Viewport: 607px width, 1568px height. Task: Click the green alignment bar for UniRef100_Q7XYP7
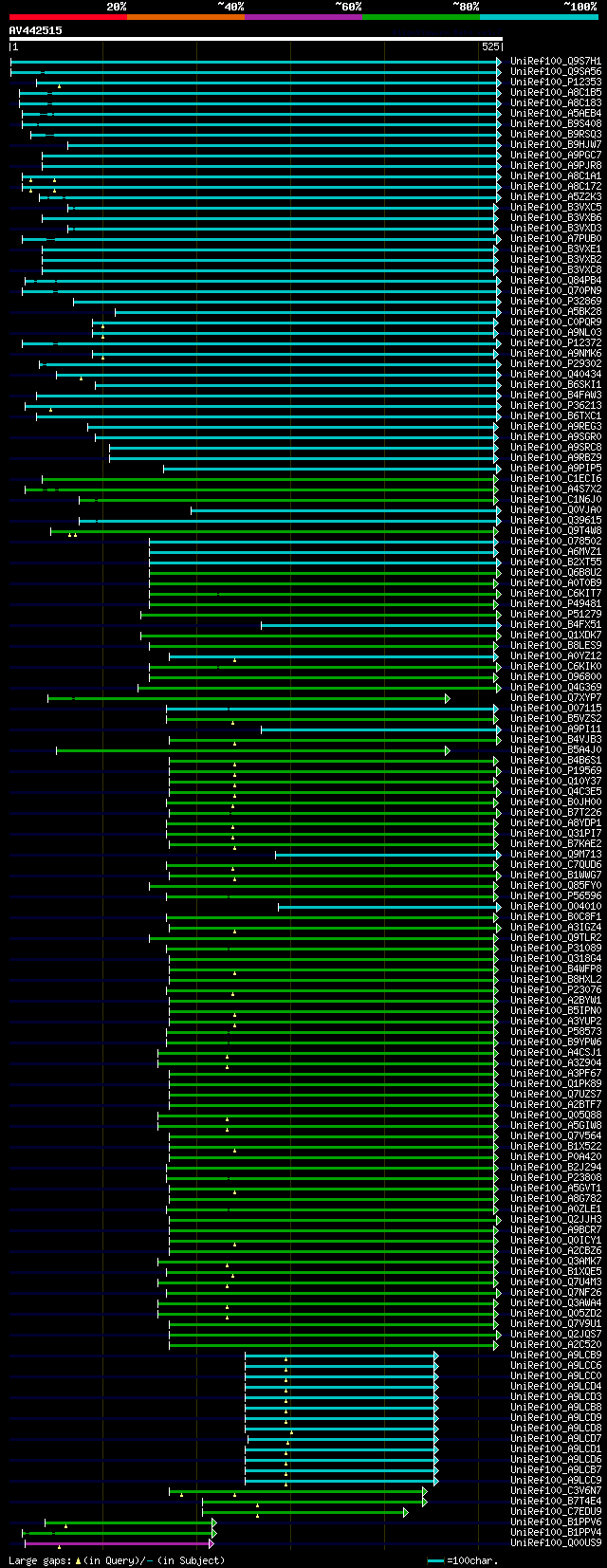pyautogui.click(x=248, y=698)
